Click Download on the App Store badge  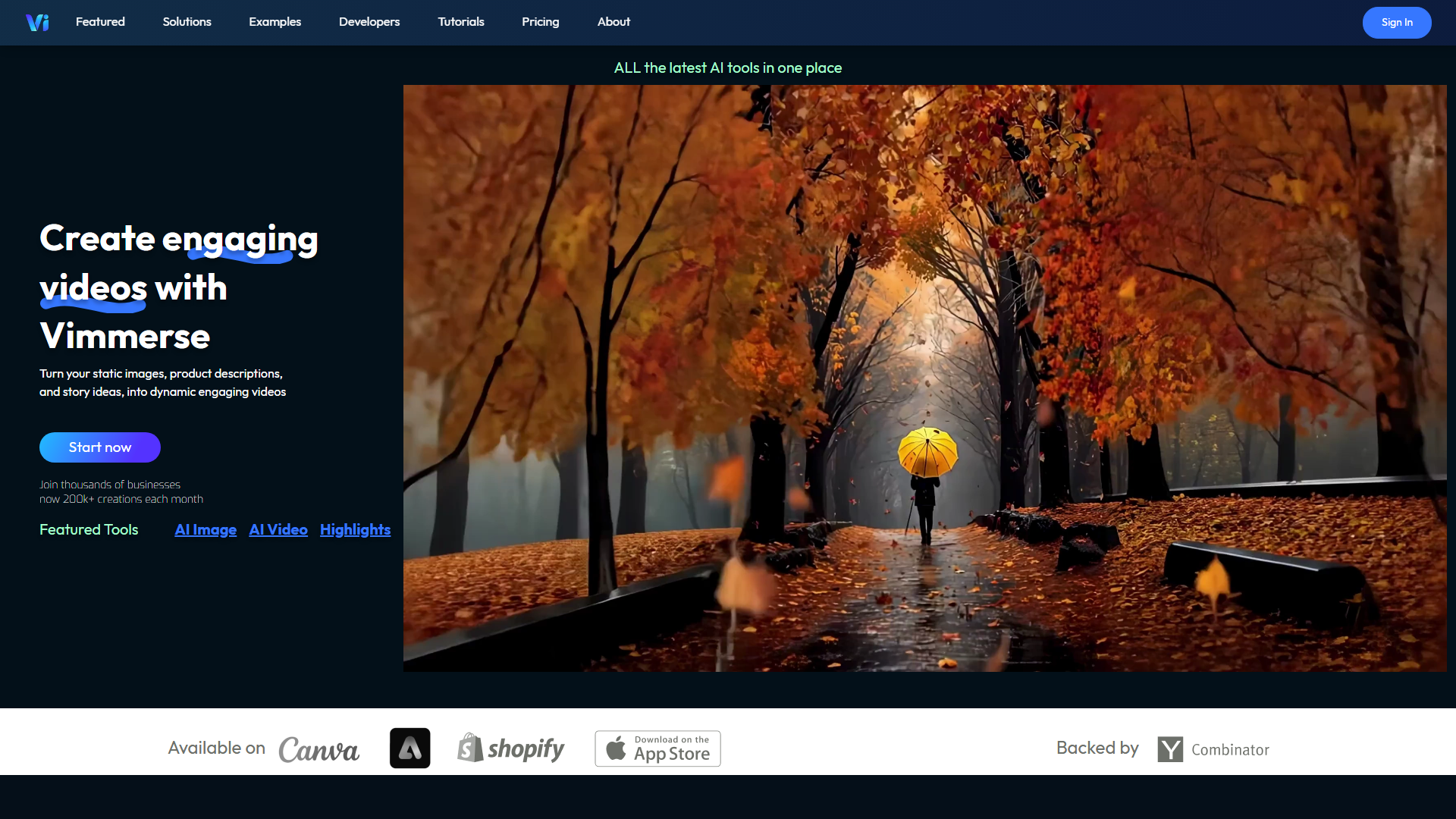[657, 748]
